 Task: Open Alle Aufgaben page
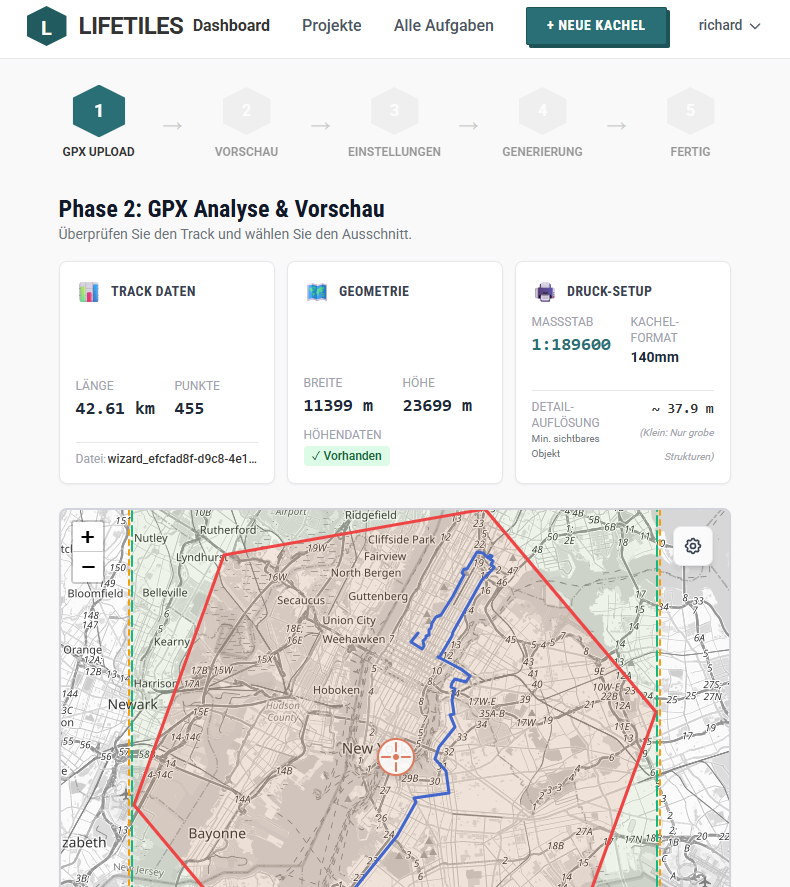click(444, 25)
